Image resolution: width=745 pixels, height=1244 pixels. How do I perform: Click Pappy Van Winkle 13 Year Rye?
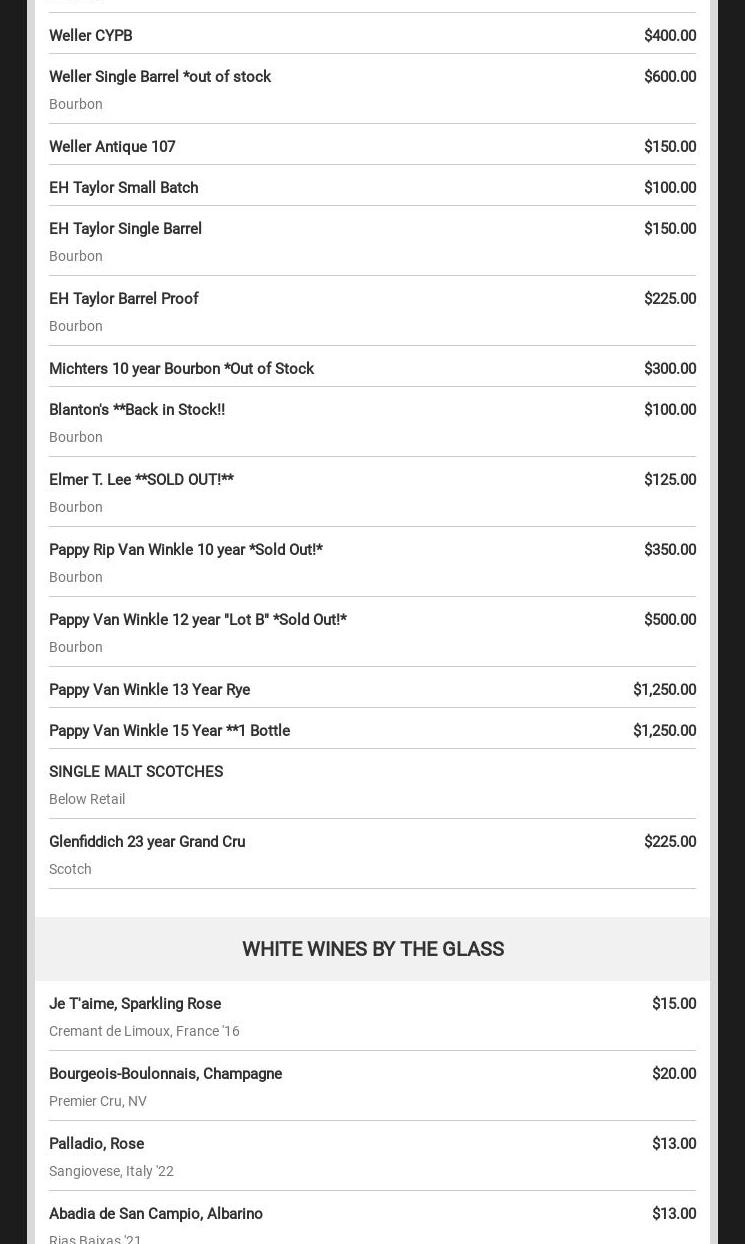150,690
